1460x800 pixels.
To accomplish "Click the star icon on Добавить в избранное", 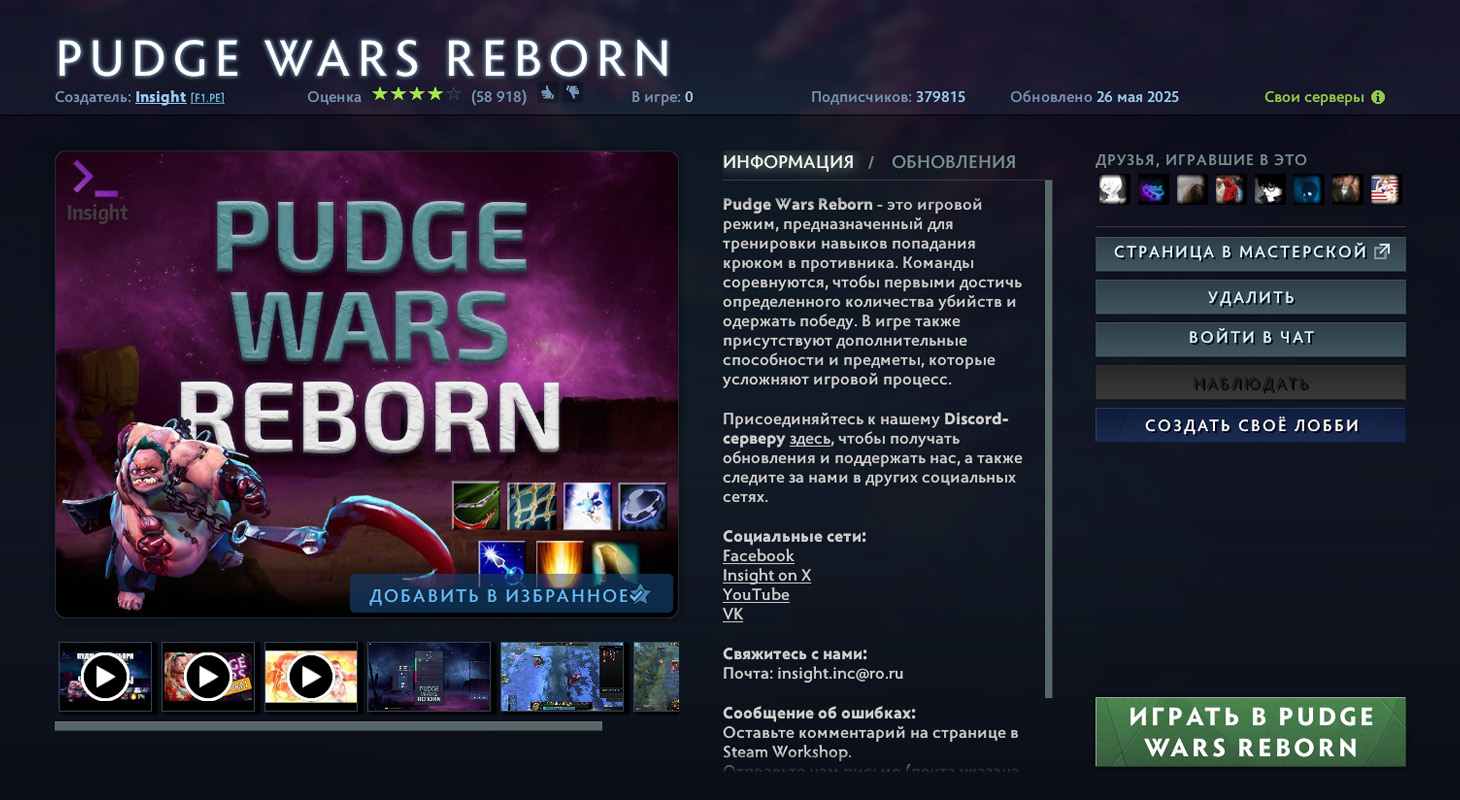I will 640,595.
